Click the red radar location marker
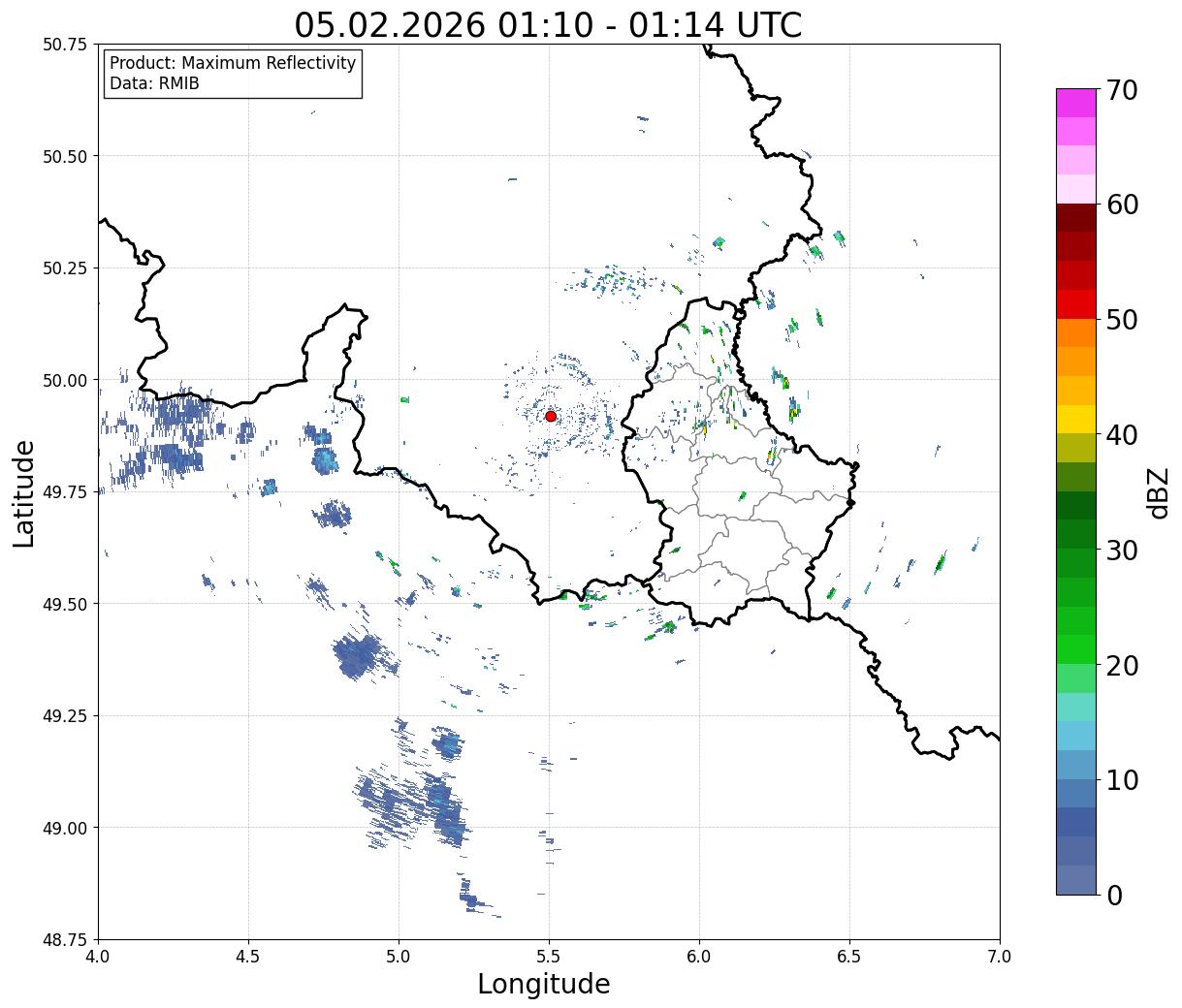This screenshot has height=1008, width=1182. click(x=551, y=416)
